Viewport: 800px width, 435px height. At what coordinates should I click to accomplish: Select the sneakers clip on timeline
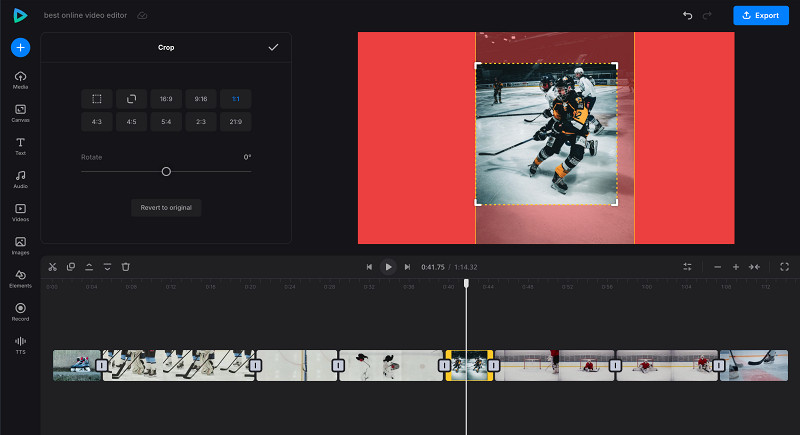(x=77, y=365)
